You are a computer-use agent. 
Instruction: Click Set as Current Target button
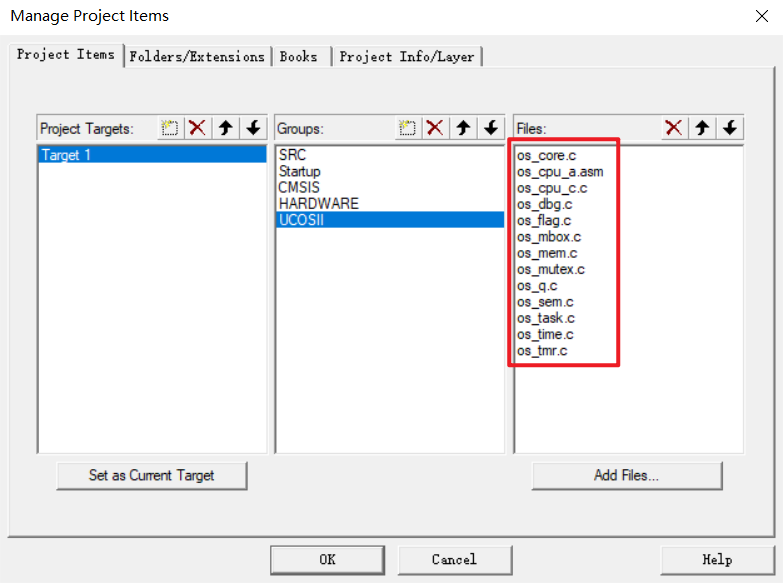pyautogui.click(x=152, y=476)
